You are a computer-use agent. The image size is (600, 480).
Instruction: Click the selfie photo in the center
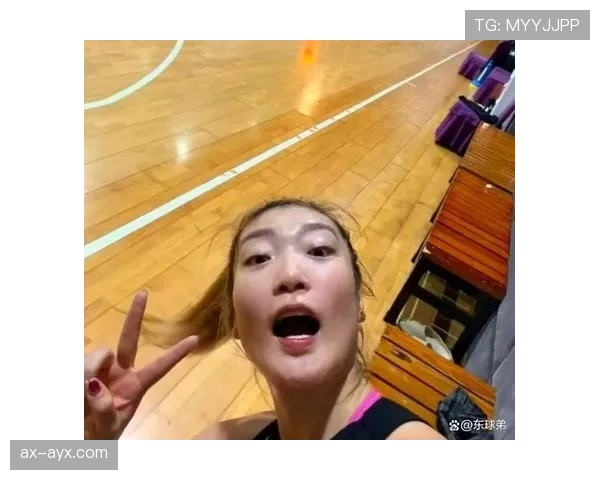299,240
